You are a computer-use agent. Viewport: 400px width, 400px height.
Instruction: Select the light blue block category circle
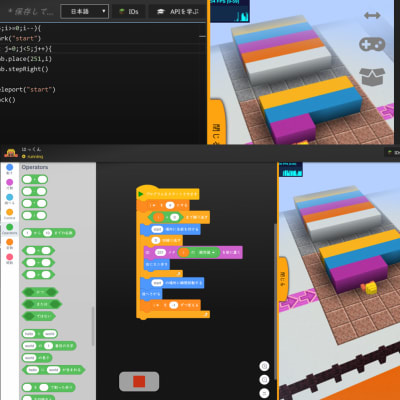(x=10, y=197)
